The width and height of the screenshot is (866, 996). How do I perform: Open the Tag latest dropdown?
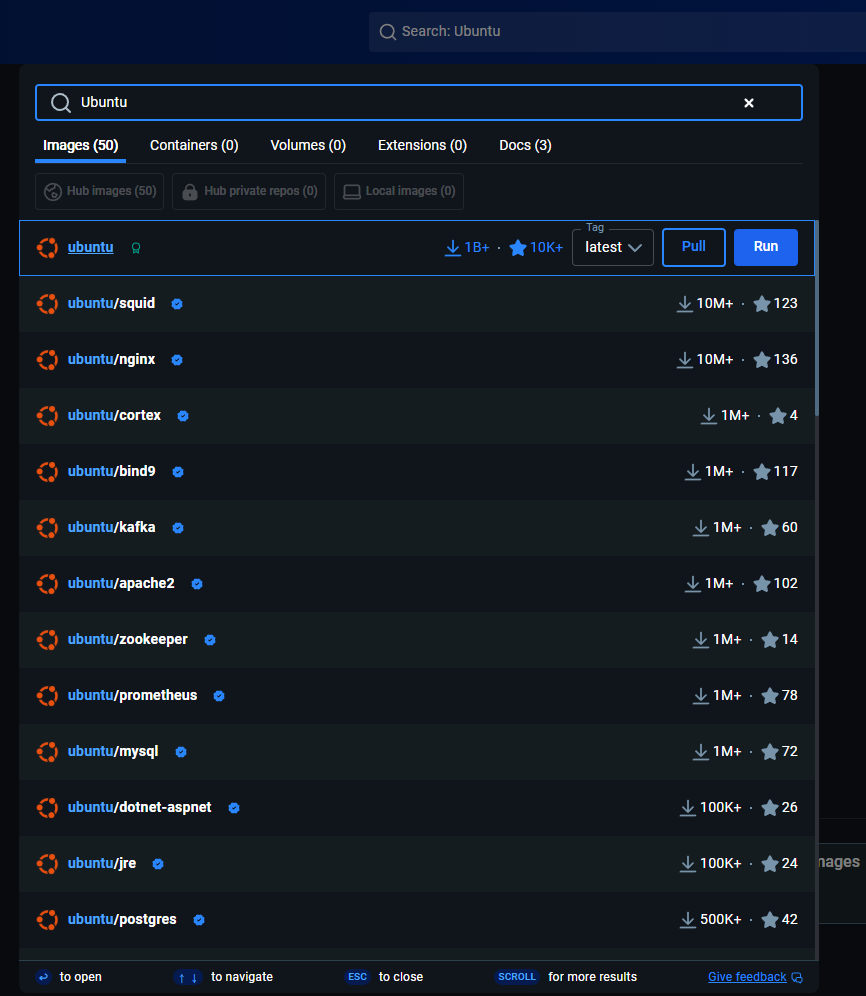[x=612, y=247]
